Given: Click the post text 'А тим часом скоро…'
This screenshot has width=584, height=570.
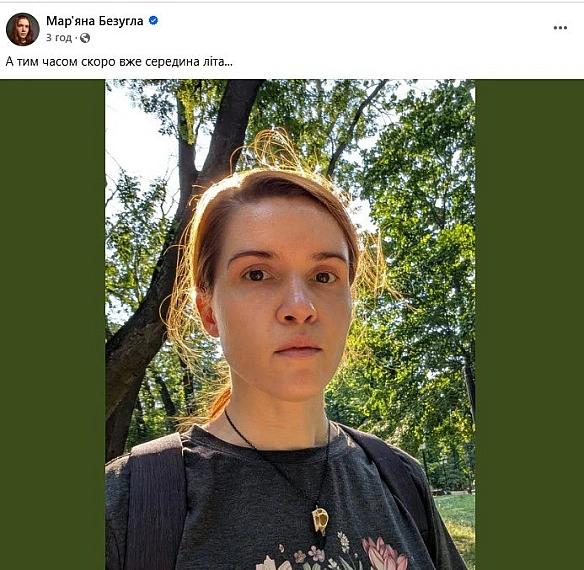Looking at the screenshot, I should pos(119,62).
